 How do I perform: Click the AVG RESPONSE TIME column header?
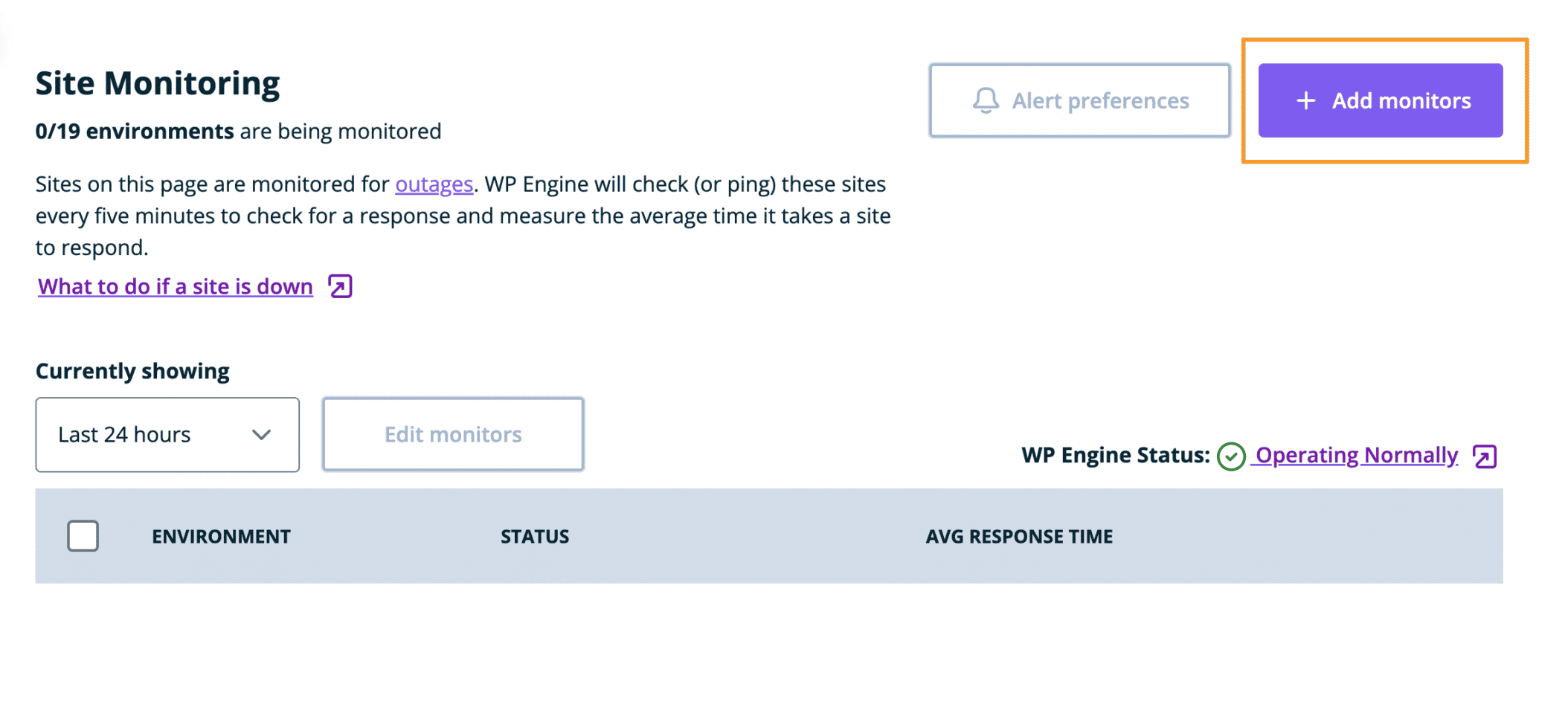pos(1018,537)
